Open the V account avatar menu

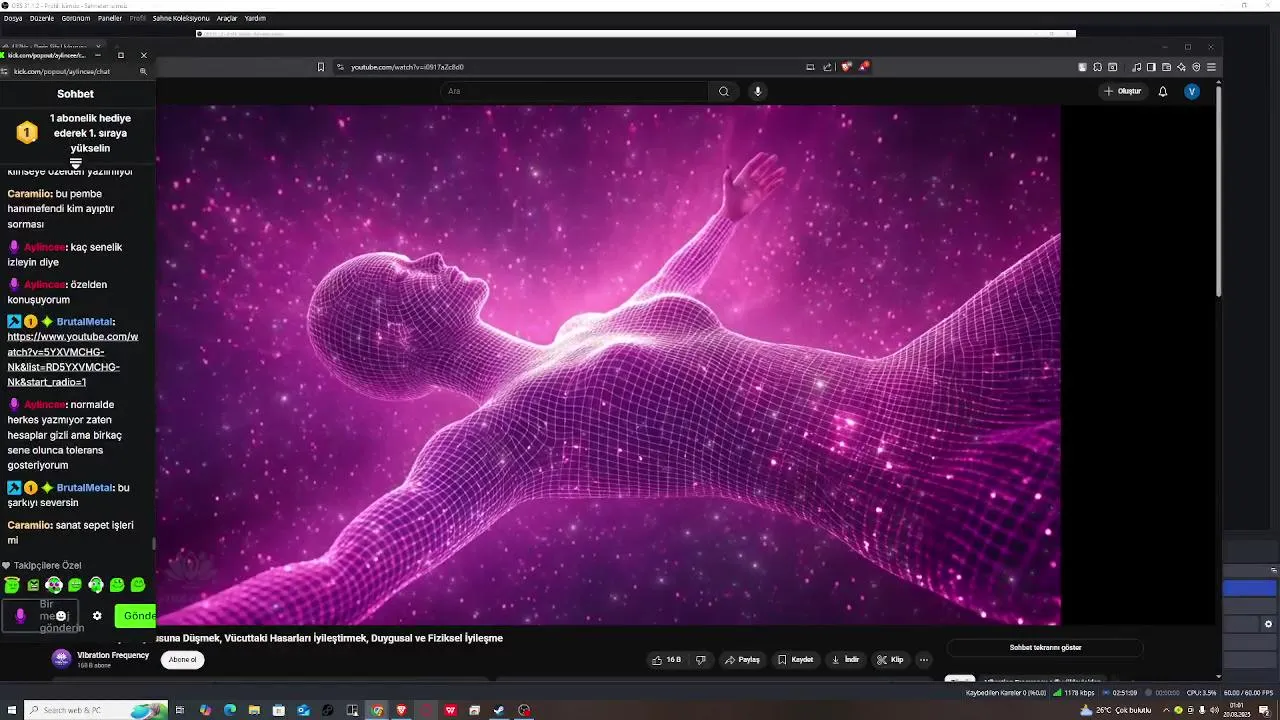[x=1192, y=91]
